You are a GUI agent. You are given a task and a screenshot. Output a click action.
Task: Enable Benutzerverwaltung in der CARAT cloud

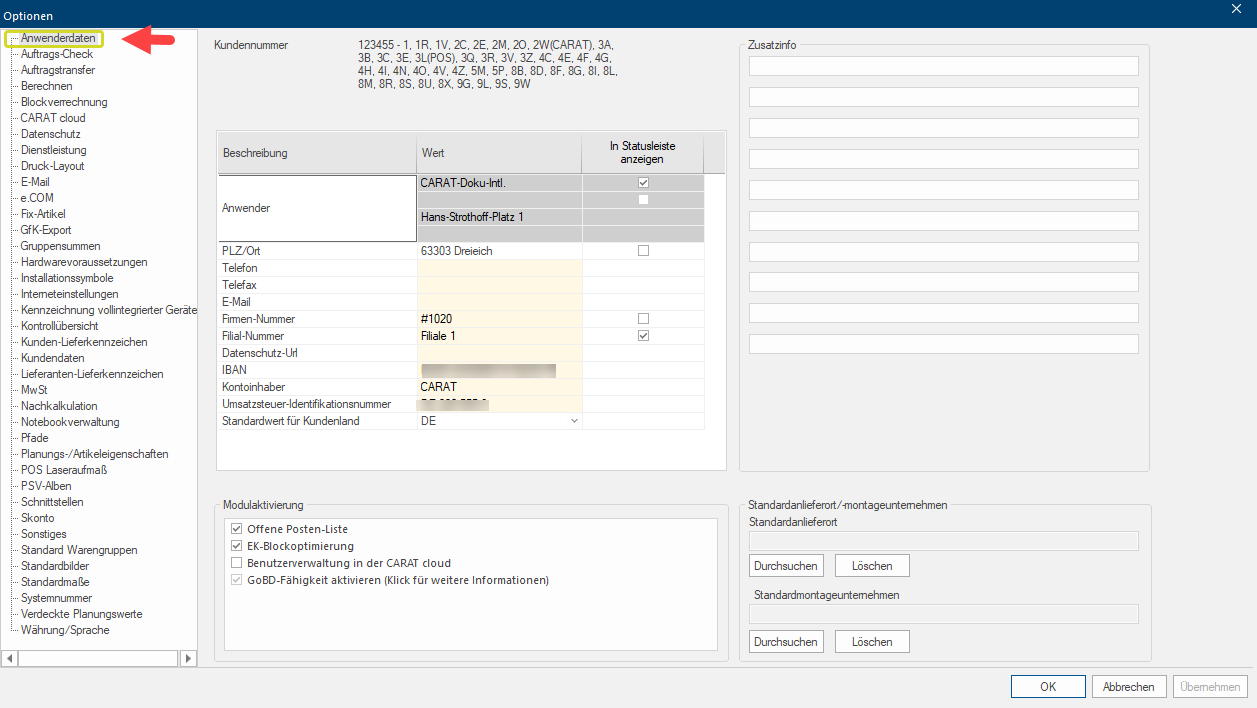(237, 563)
